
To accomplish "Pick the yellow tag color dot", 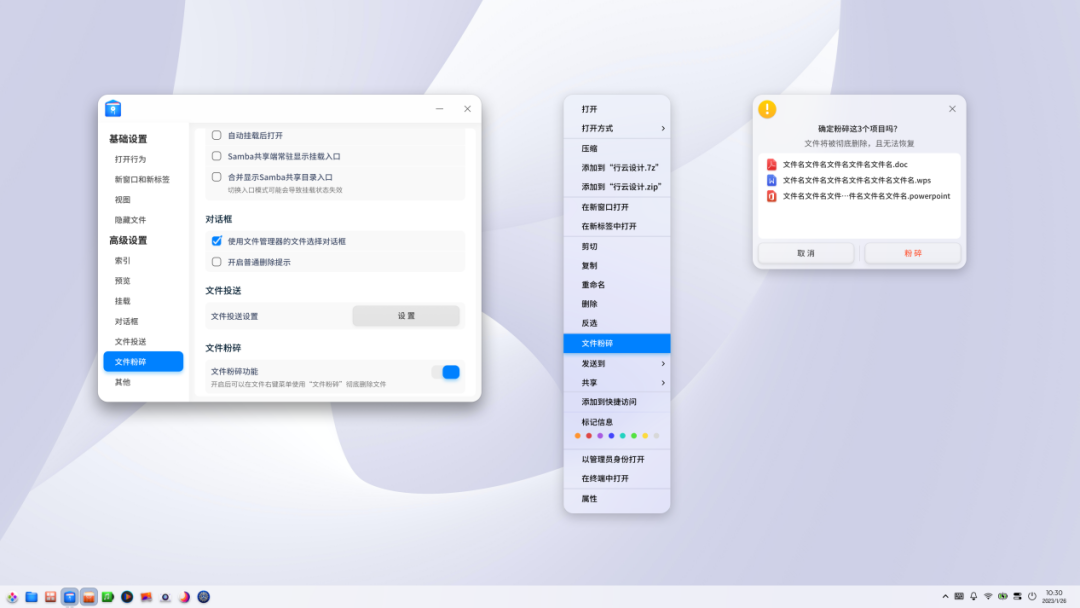I will (645, 436).
